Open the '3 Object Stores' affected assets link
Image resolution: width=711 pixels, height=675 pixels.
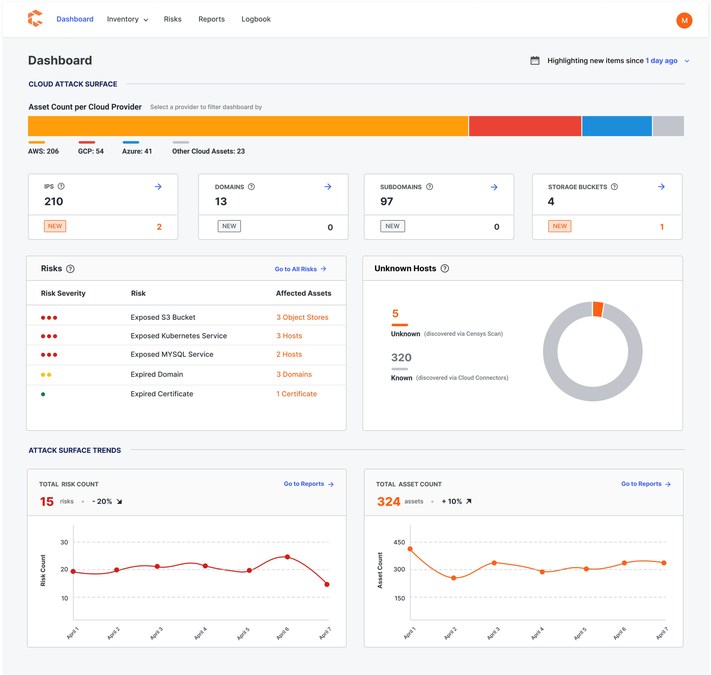click(302, 317)
